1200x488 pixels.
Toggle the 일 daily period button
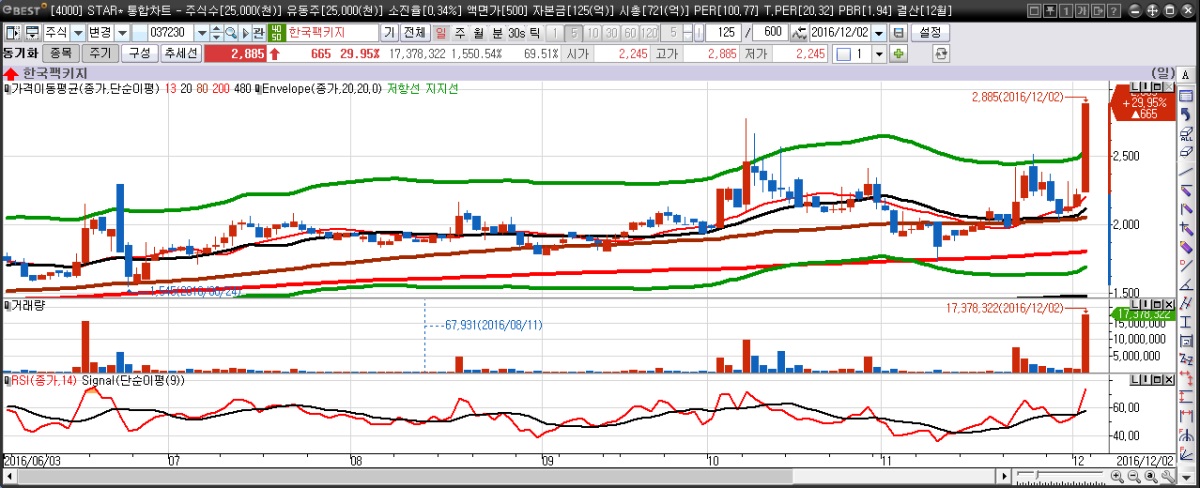click(441, 32)
